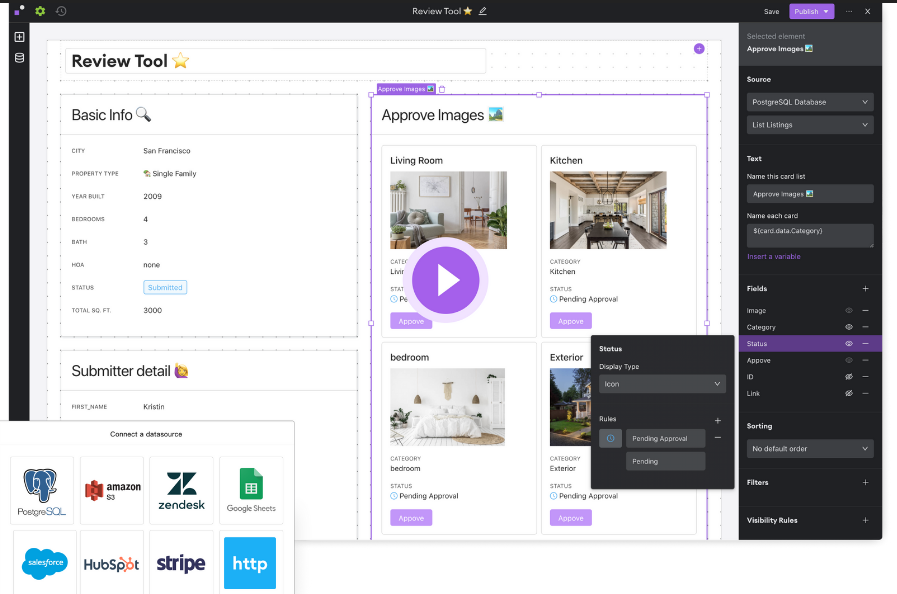This screenshot has width=897, height=594.
Task: Toggle visibility of Appove field
Action: 849,360
